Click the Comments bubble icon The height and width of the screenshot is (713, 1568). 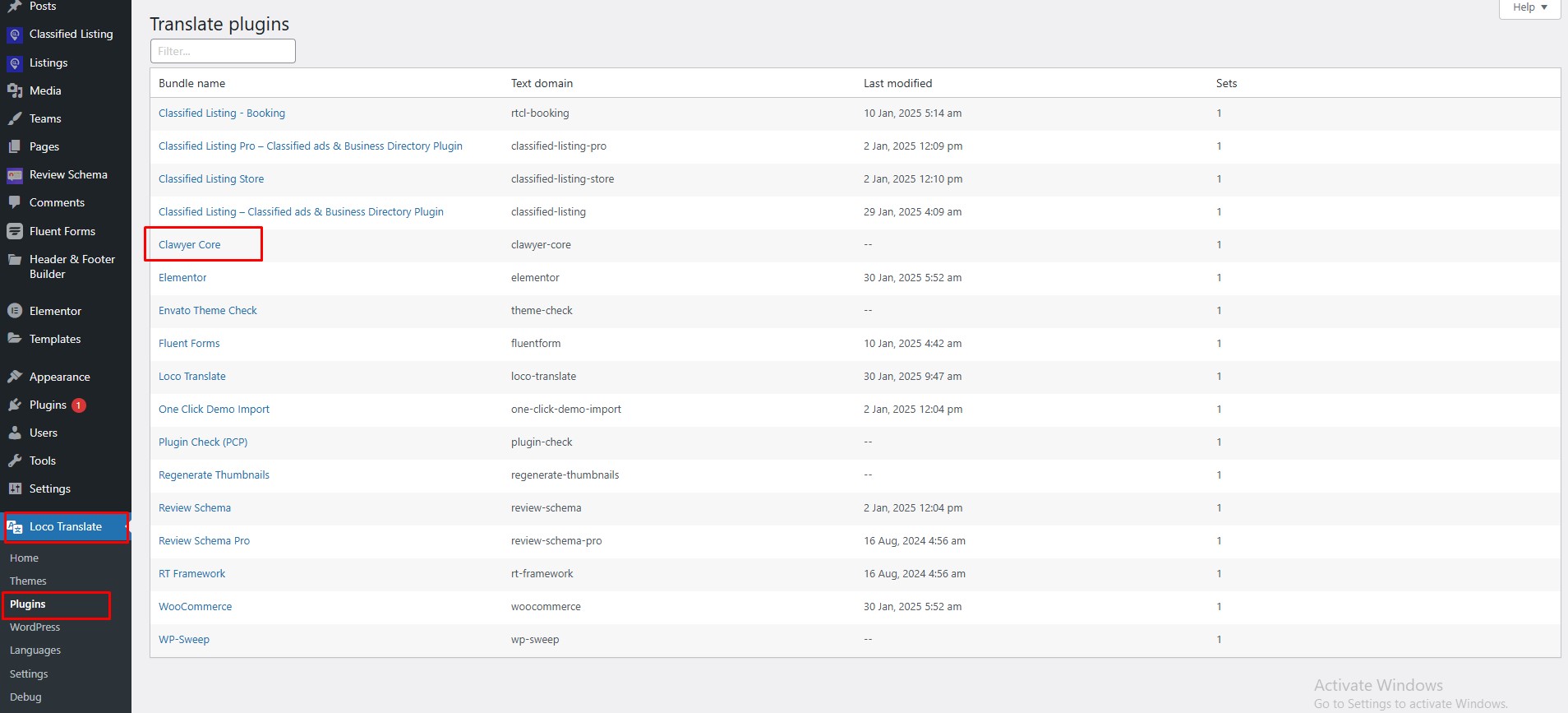pos(15,203)
